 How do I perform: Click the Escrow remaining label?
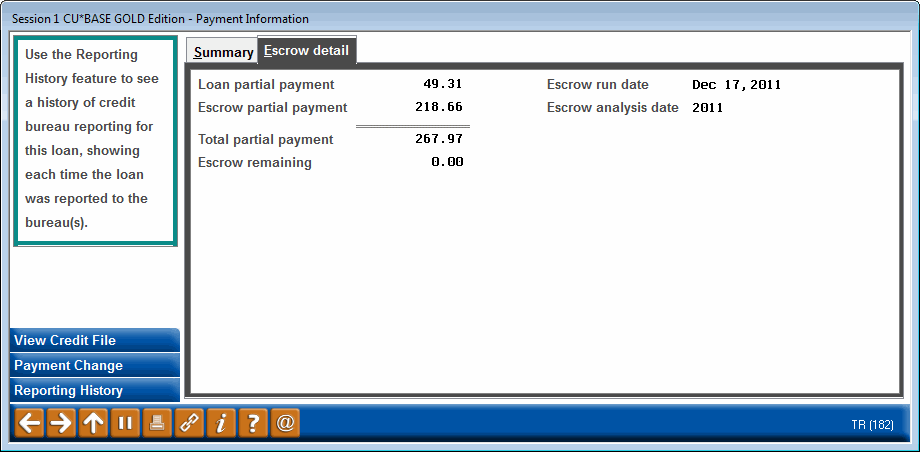[255, 163]
